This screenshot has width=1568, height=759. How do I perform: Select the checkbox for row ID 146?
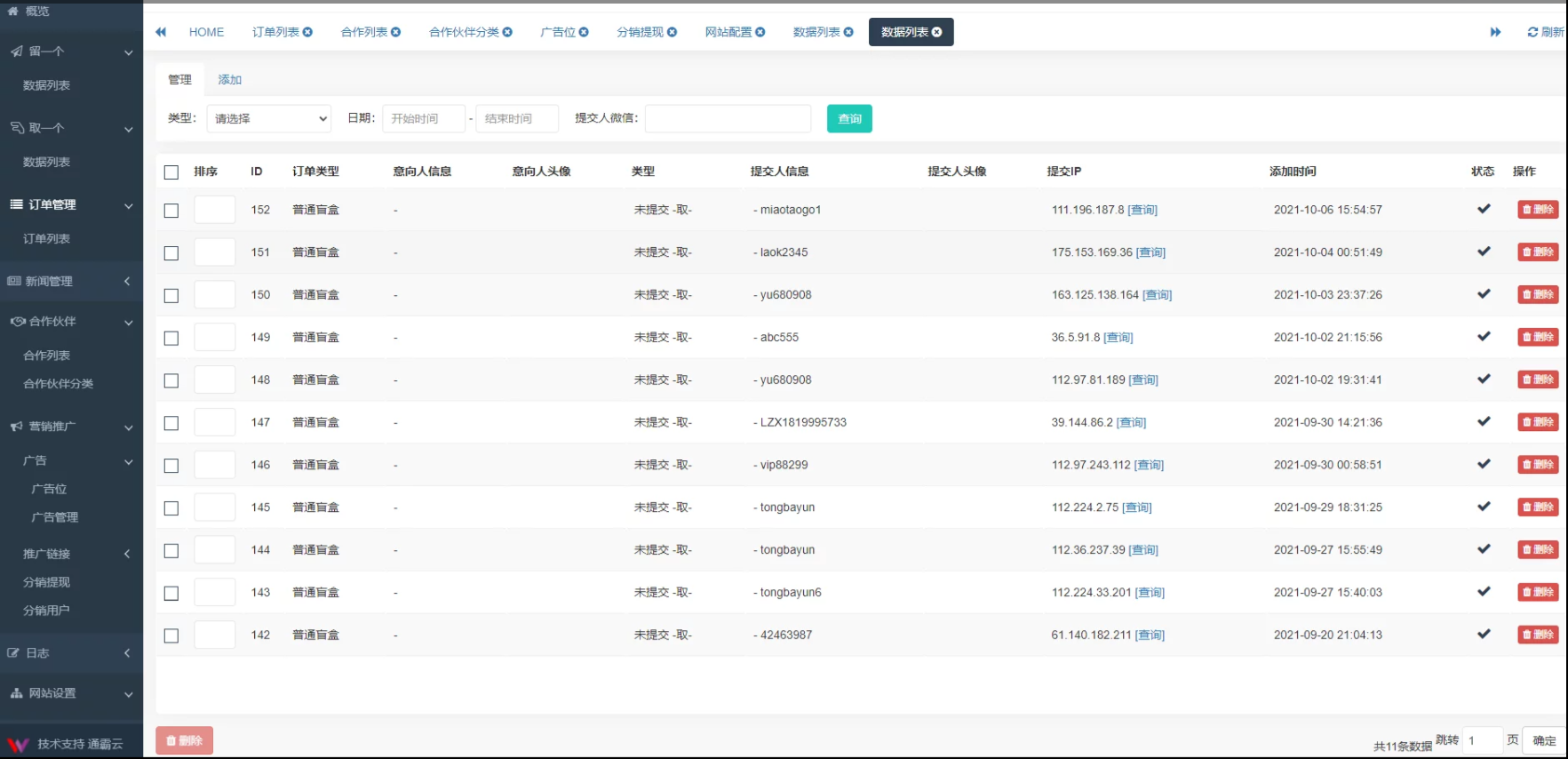171,466
